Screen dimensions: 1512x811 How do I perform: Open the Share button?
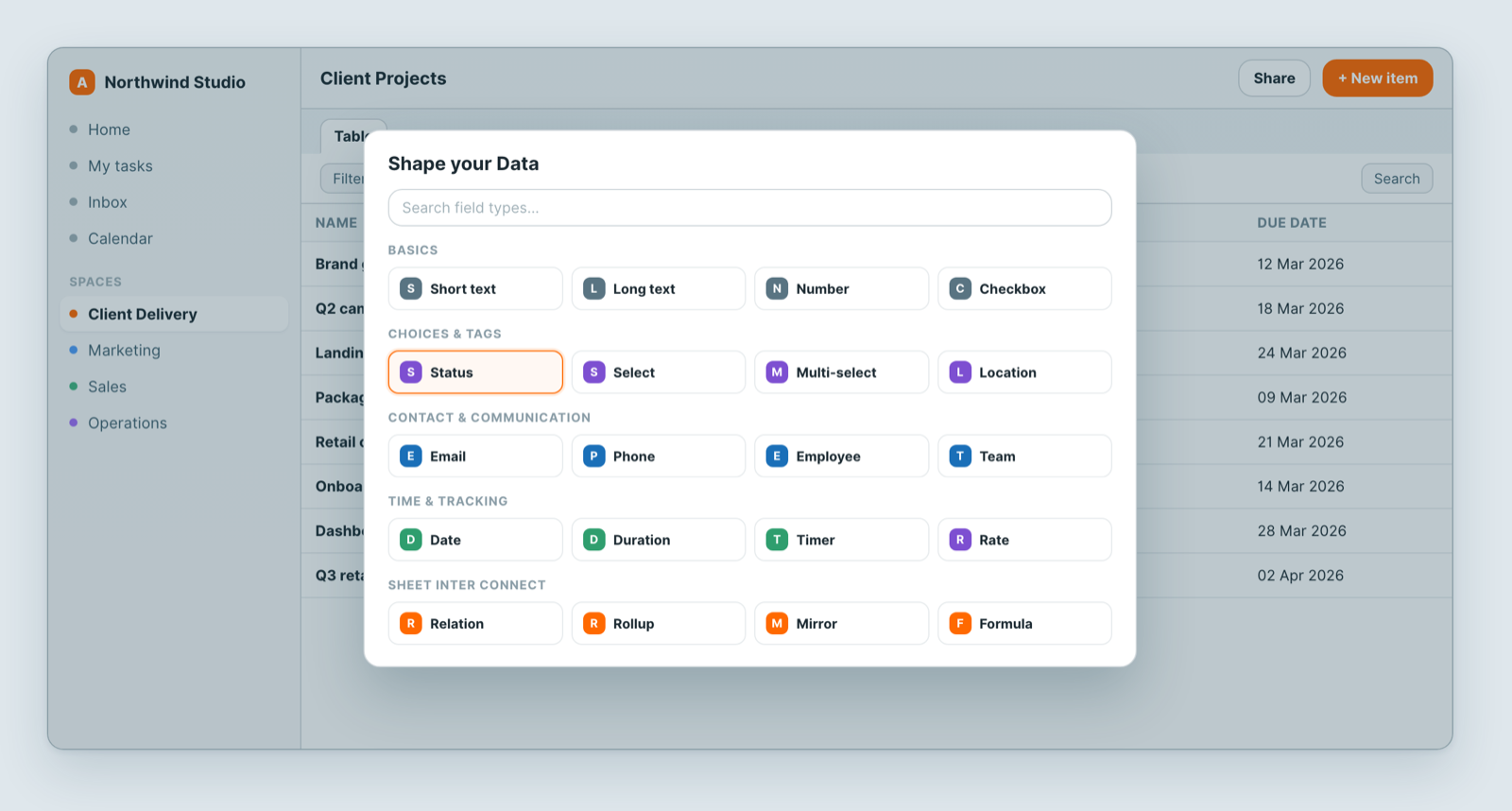(x=1274, y=78)
